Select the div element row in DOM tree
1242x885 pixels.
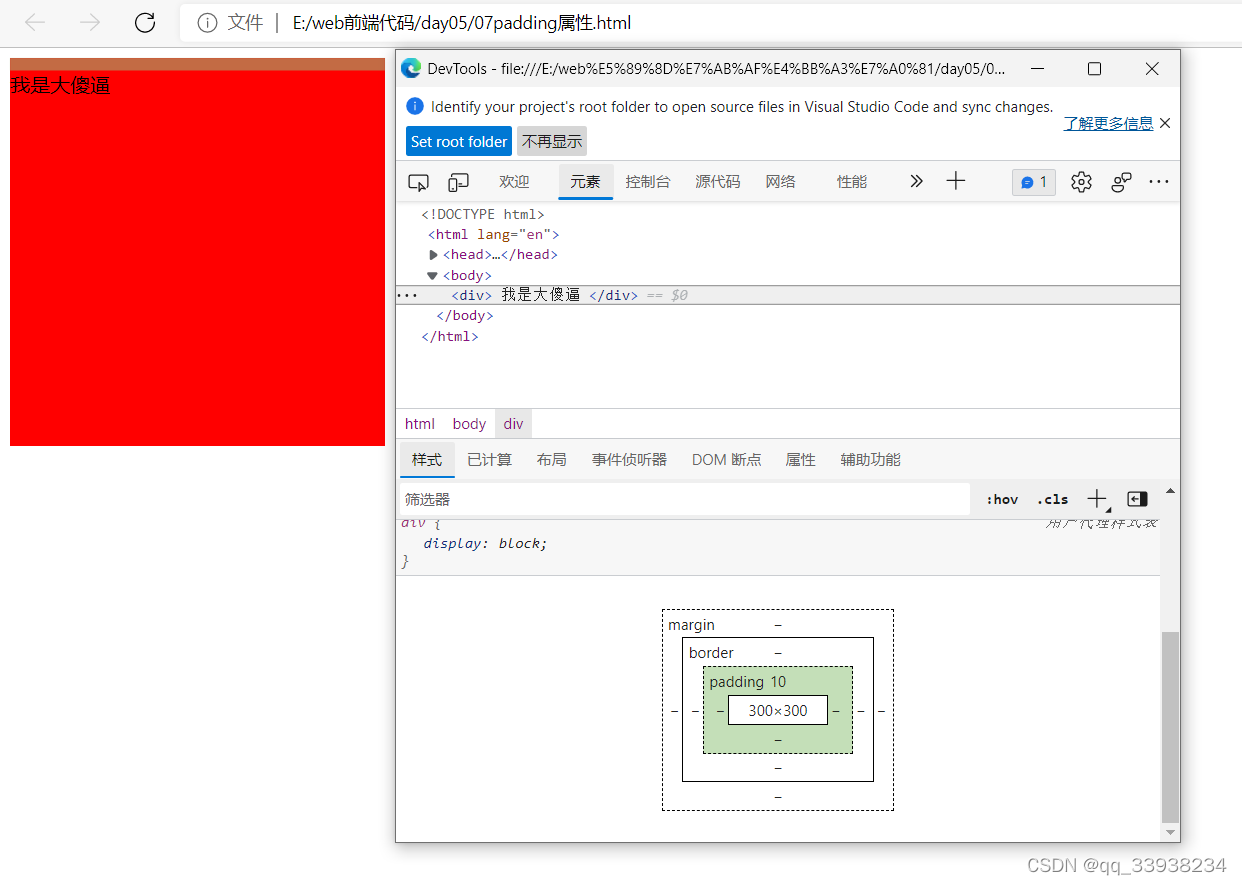[x=788, y=295]
